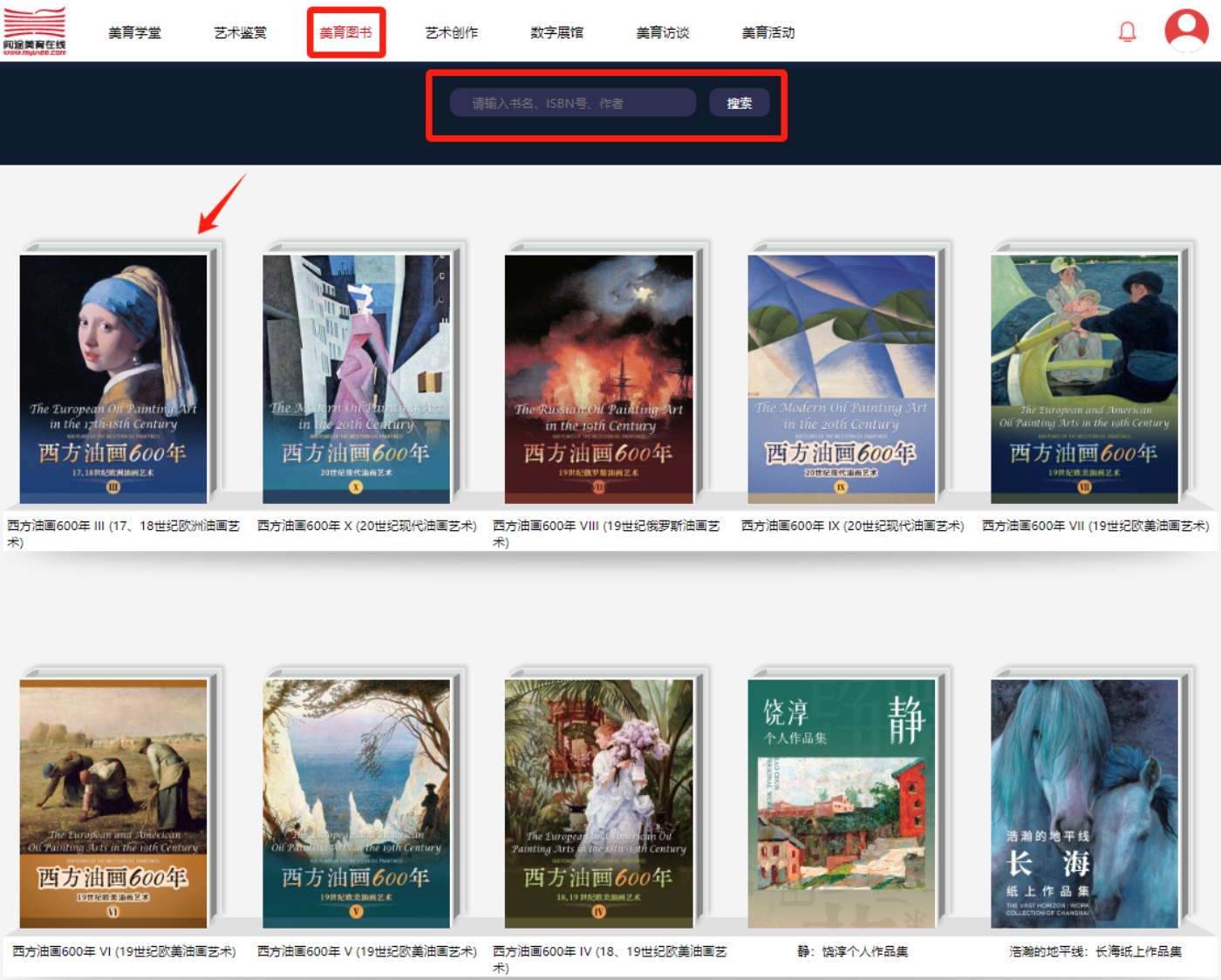1221x980 pixels.
Task: Click title 西方油画600年 III (17、18世纪欧洲油画艺术)
Action: 123,534
